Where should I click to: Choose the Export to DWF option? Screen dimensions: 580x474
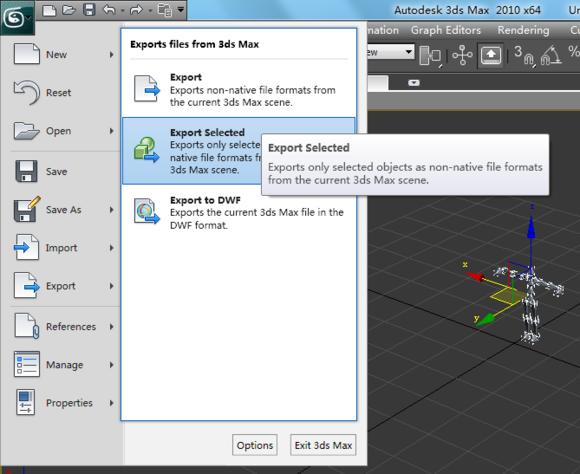pyautogui.click(x=239, y=212)
